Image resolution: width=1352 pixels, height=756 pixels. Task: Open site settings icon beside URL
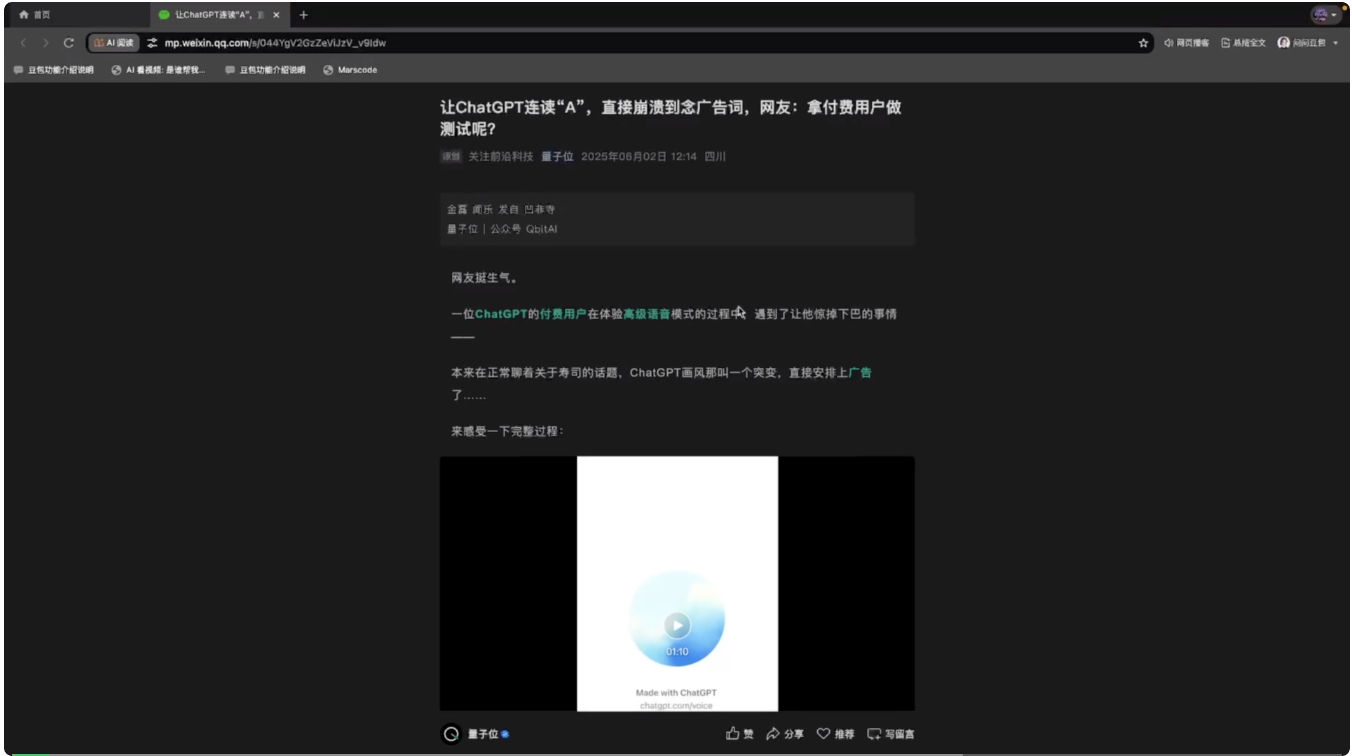pos(153,43)
